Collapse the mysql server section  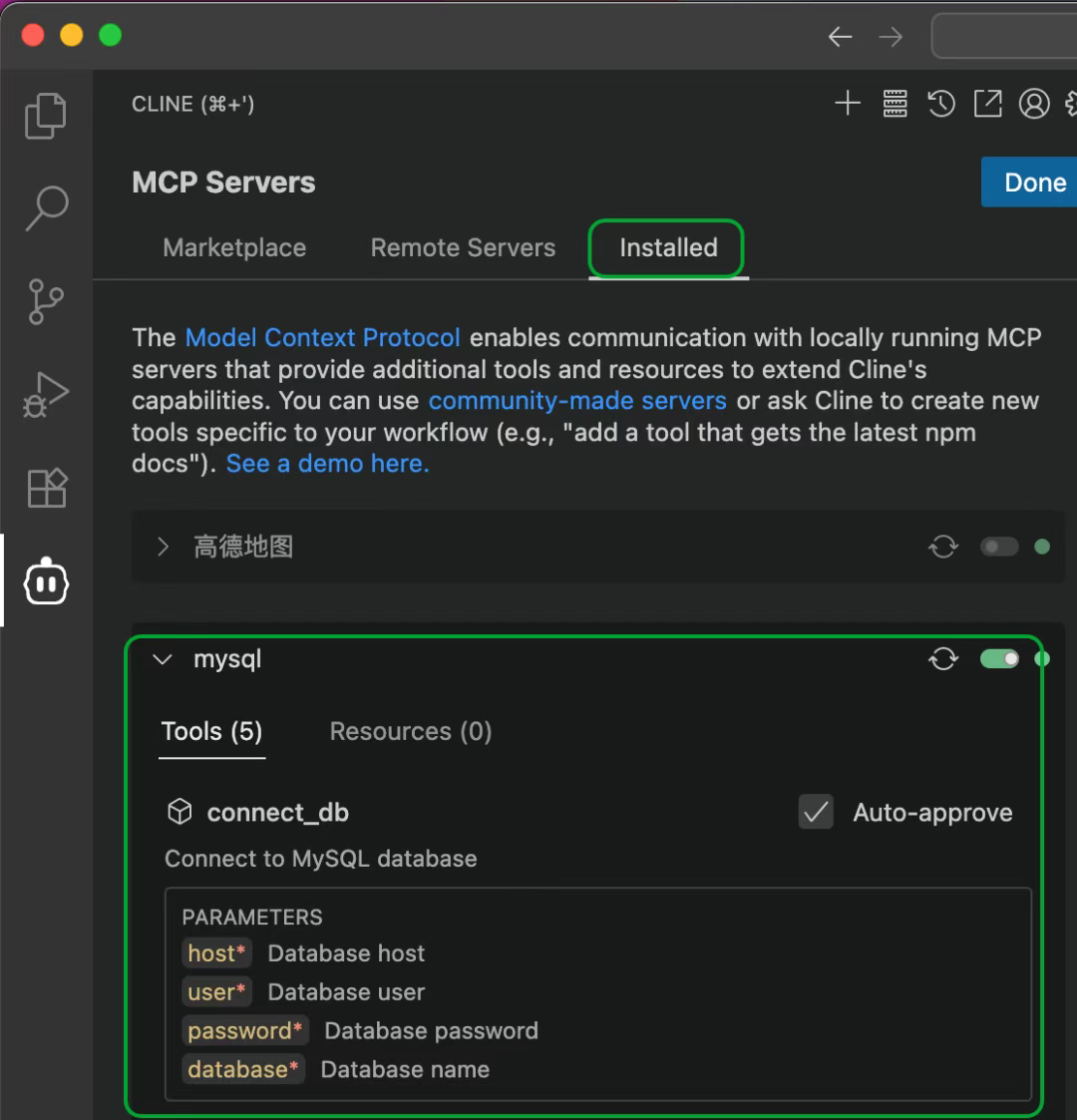tap(164, 659)
